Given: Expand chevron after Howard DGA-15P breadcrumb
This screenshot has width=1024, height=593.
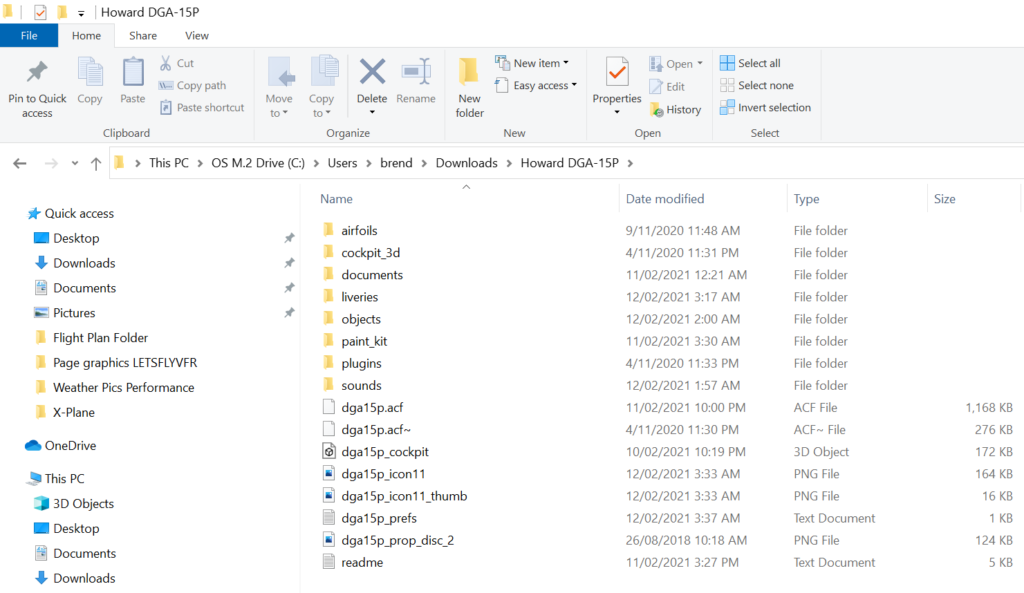Looking at the screenshot, I should (x=630, y=163).
